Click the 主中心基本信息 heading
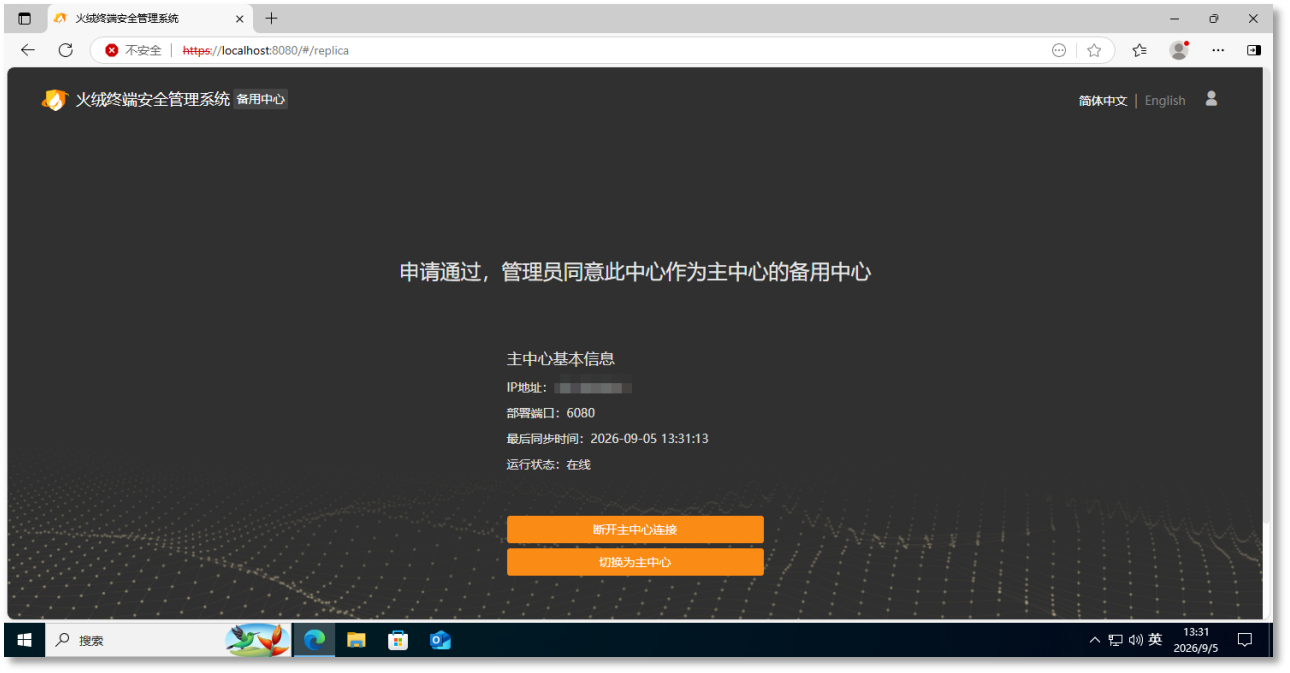This screenshot has width=1290, height=673. [x=560, y=359]
